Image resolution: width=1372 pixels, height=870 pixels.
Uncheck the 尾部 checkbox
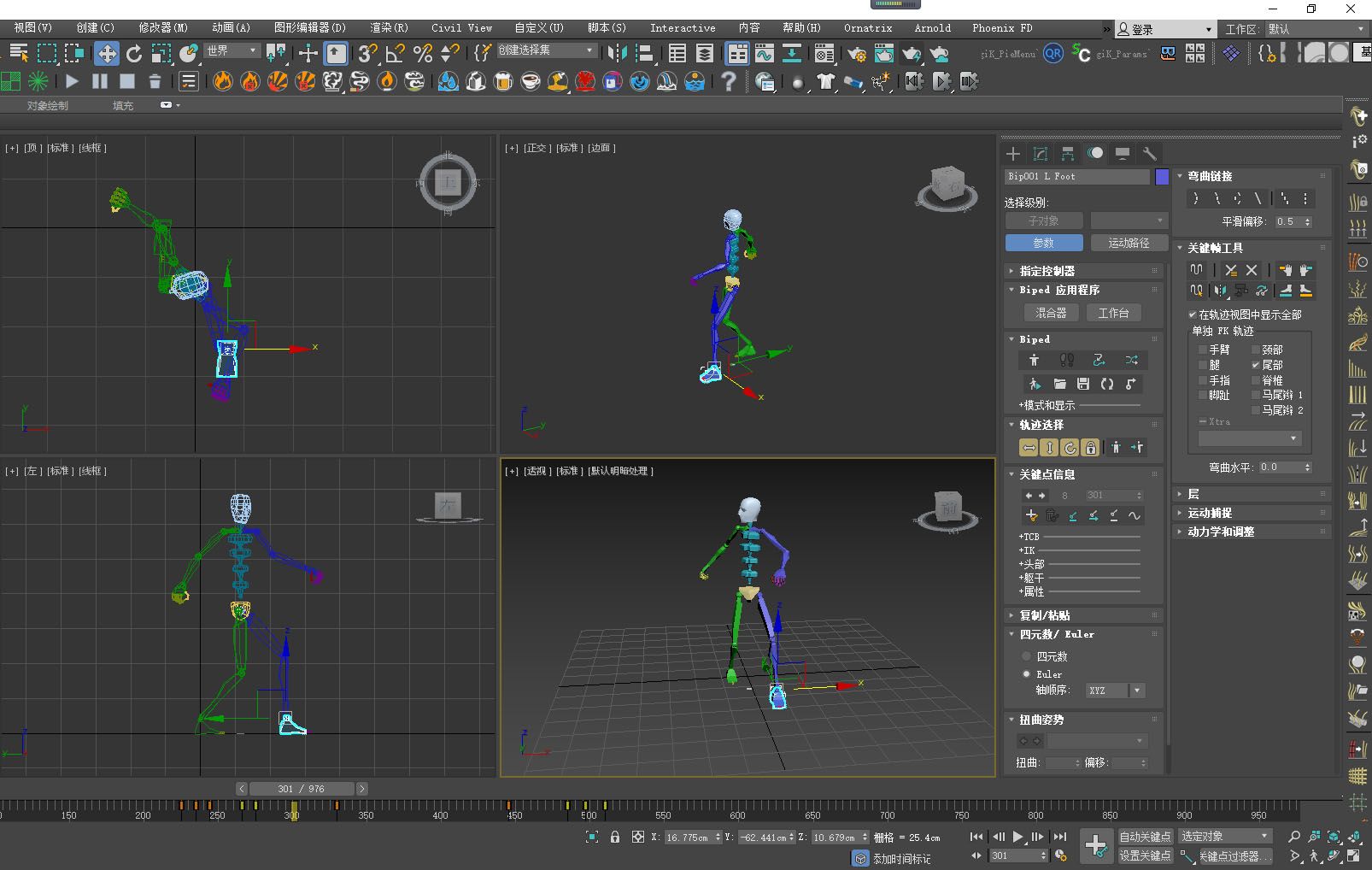[1256, 365]
